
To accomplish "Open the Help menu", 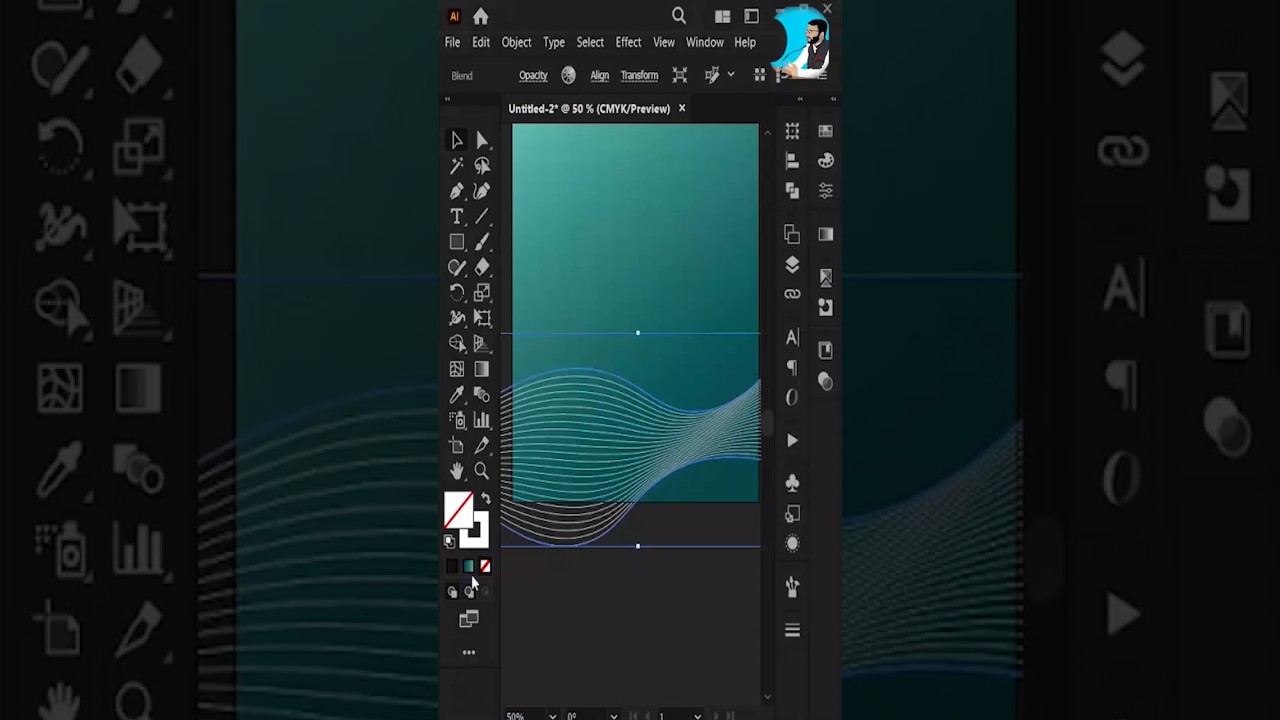I will pos(745,43).
